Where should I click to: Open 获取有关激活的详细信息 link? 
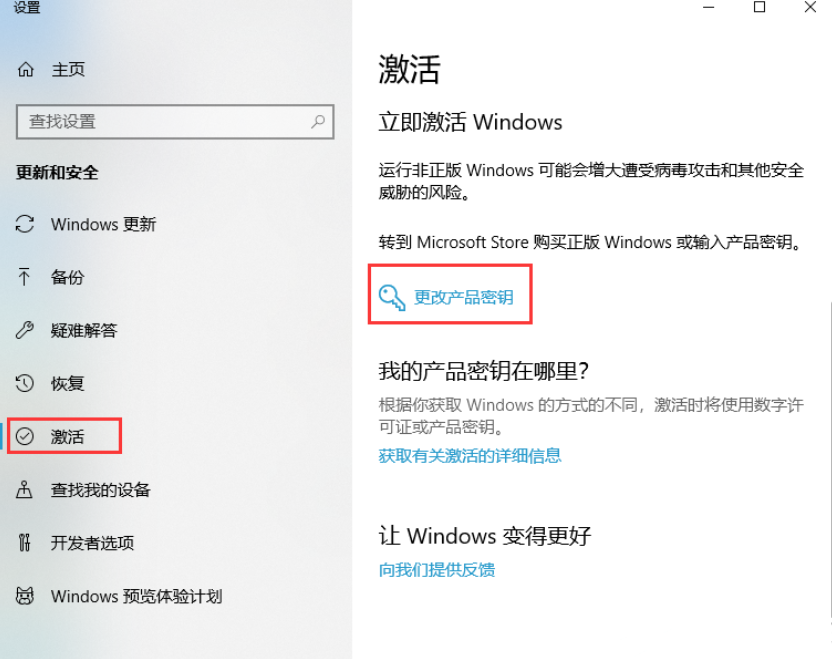(x=470, y=456)
